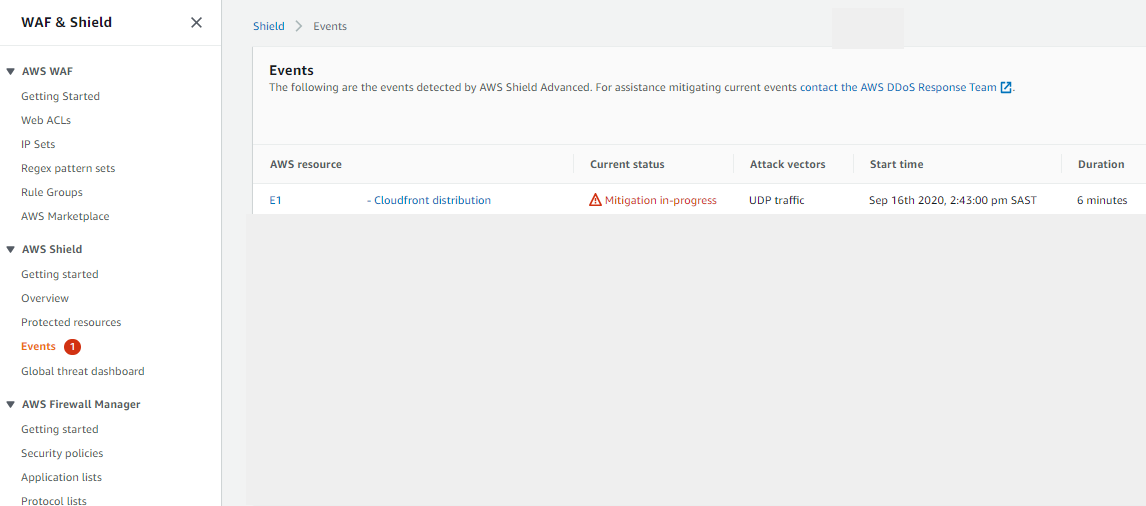
Task: Click the Start time column header
Action: click(x=896, y=165)
